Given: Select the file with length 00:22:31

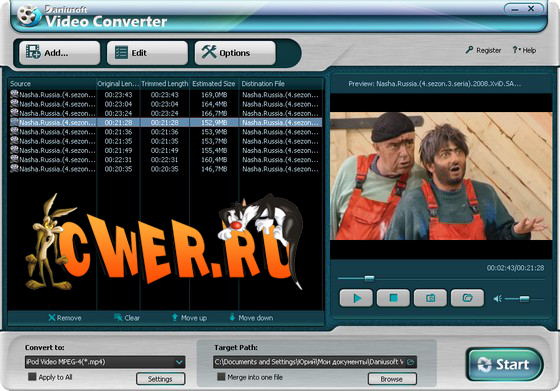Looking at the screenshot, I should click(165, 160).
